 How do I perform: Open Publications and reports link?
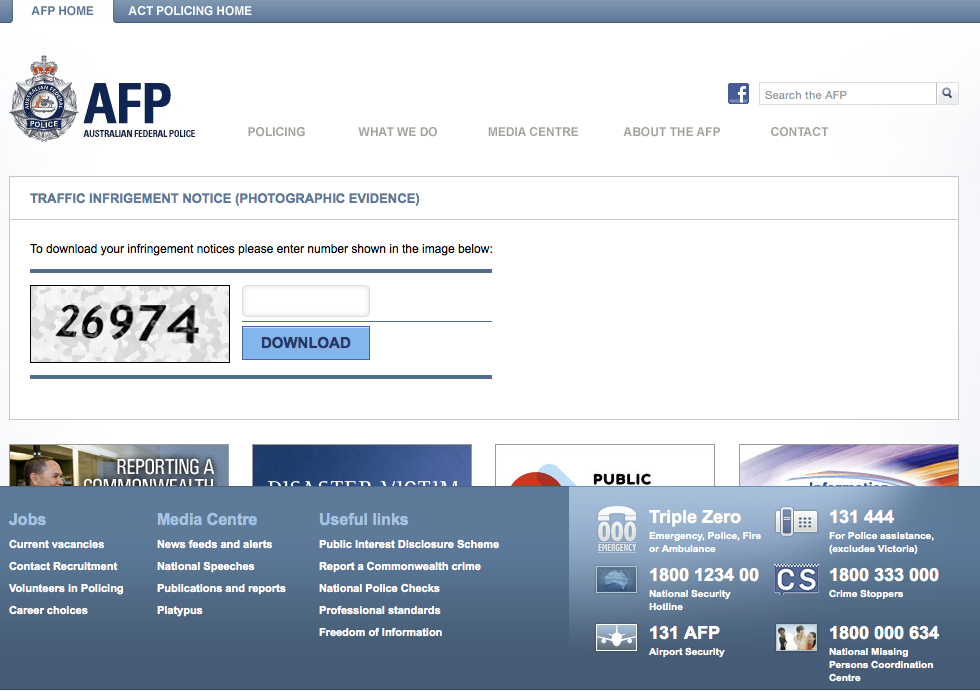[221, 588]
